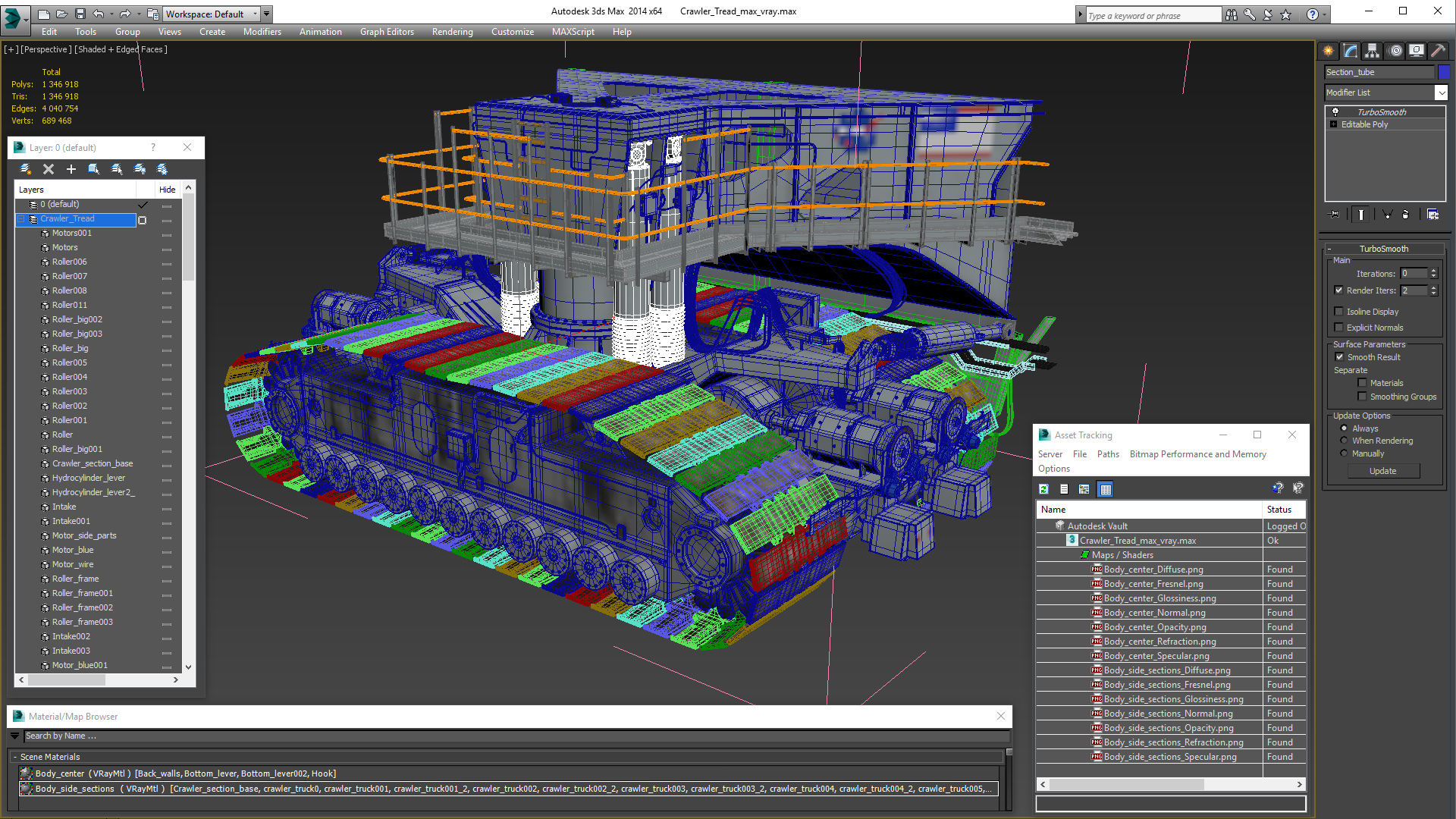Click Remove Modifier trash icon
1456x819 pixels.
(x=1406, y=215)
